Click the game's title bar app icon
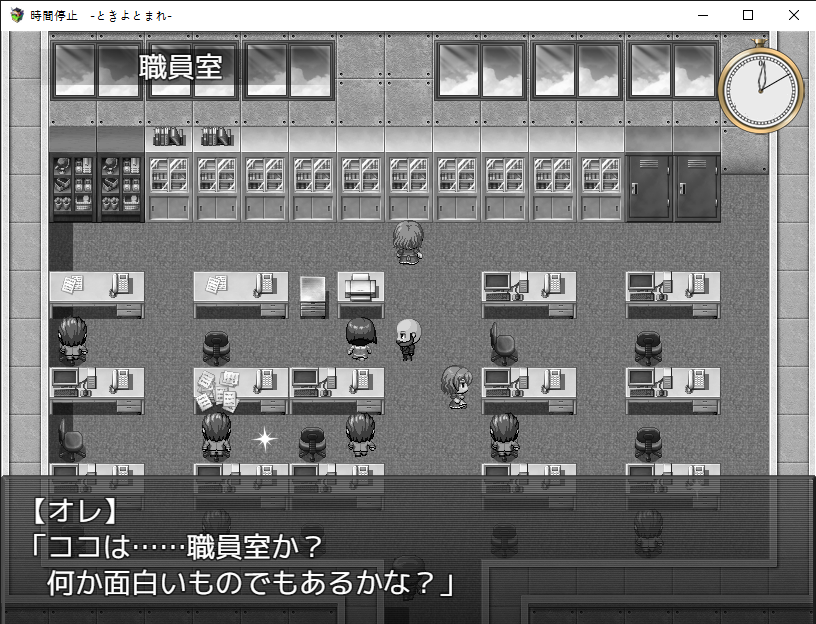Screen dimensions: 816x624 click(x=17, y=15)
